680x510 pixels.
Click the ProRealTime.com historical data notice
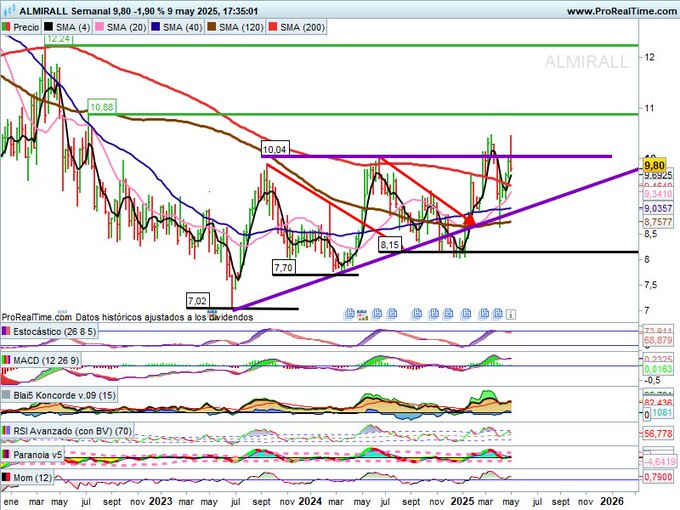(x=127, y=317)
